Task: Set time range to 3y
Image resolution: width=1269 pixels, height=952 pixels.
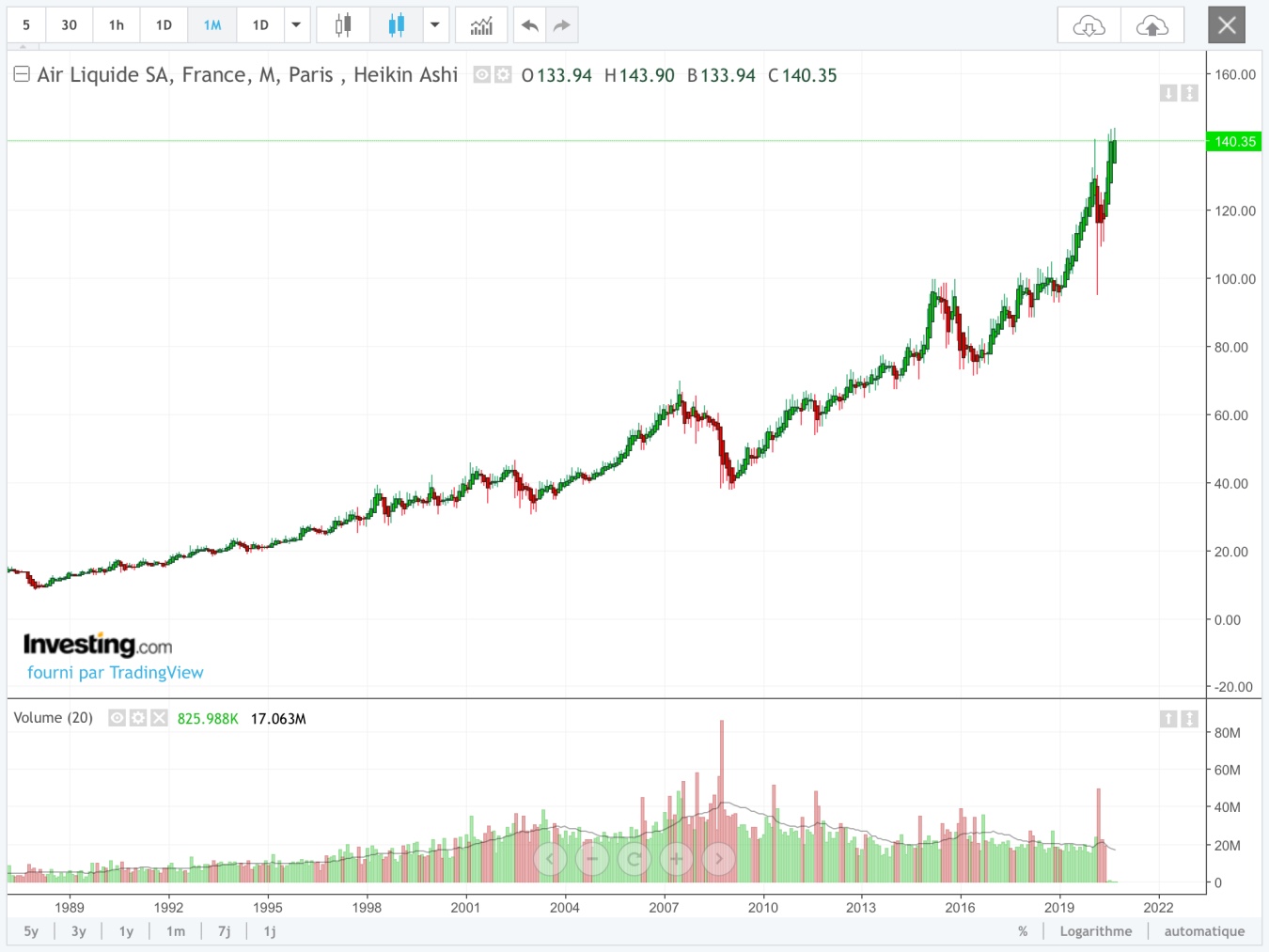Action: 79,931
